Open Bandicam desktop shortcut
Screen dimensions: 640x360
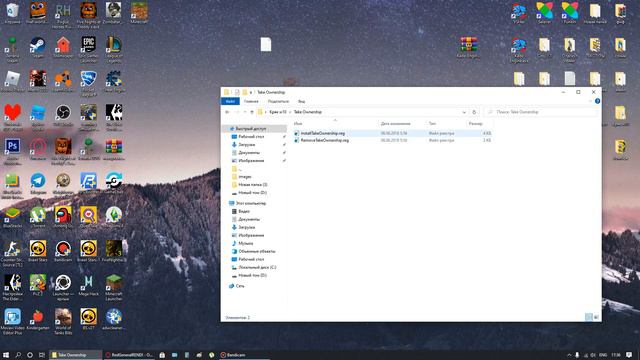pos(63,251)
